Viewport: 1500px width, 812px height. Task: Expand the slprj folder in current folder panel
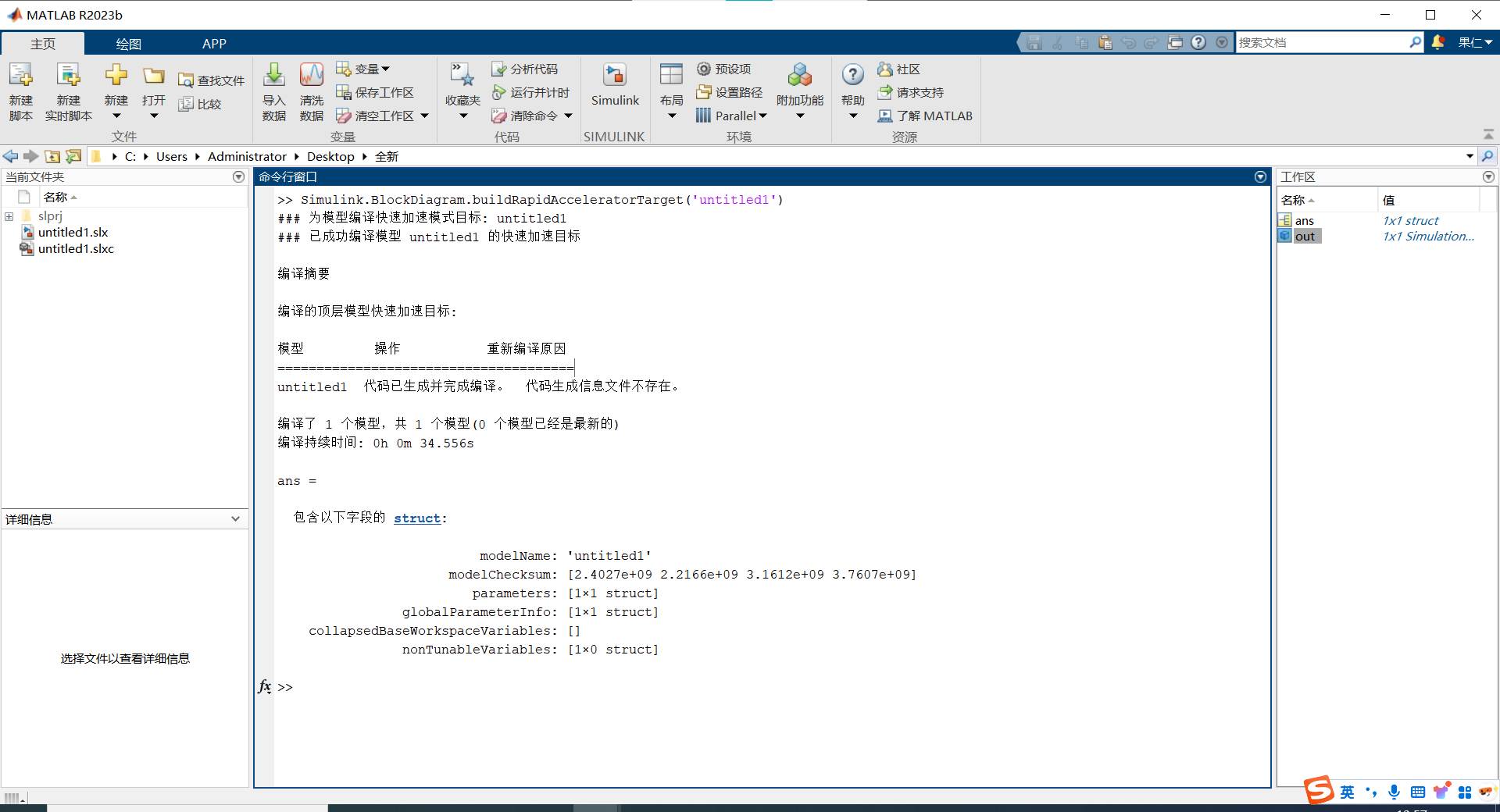point(9,216)
